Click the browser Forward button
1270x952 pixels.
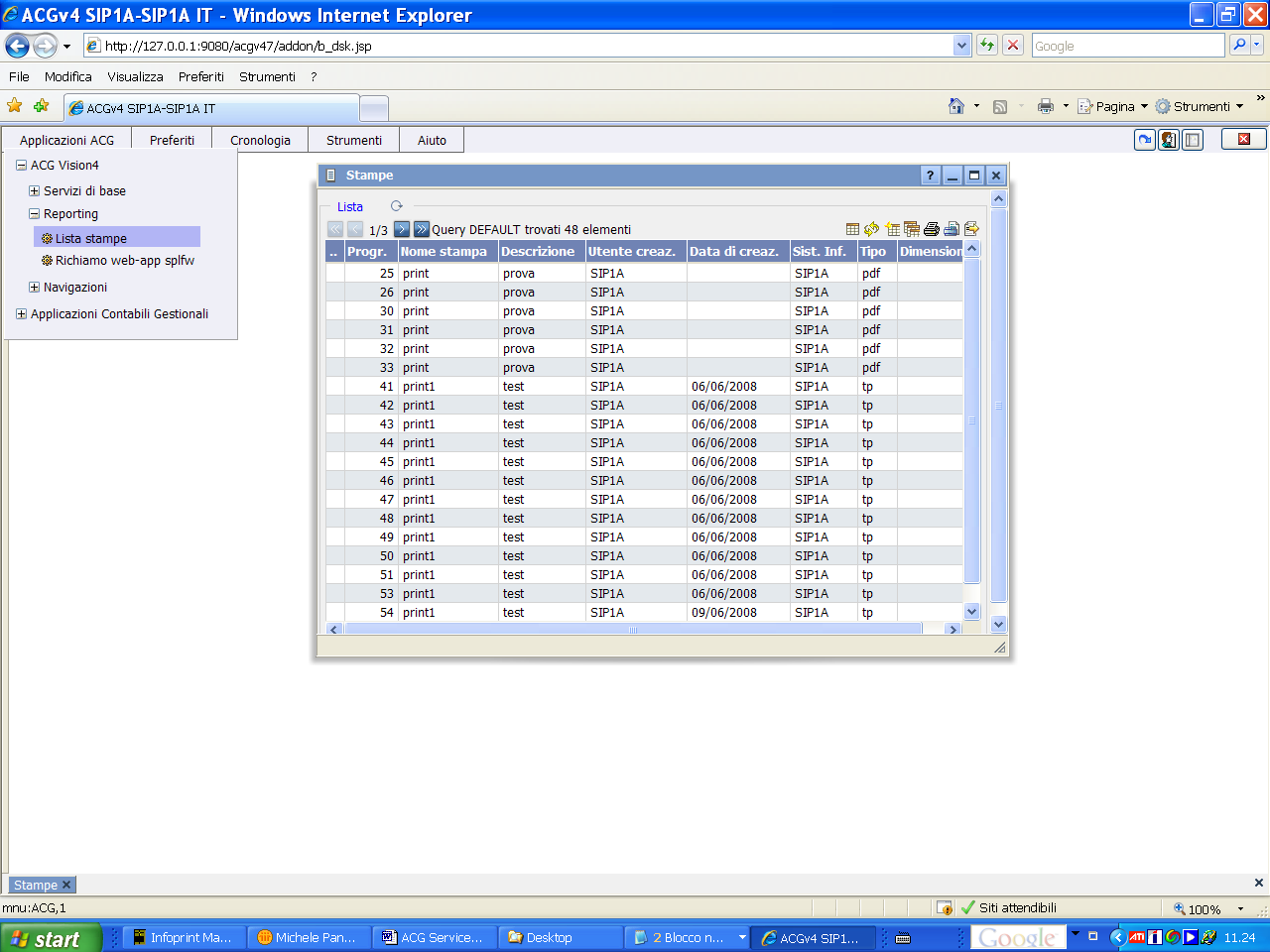click(45, 46)
